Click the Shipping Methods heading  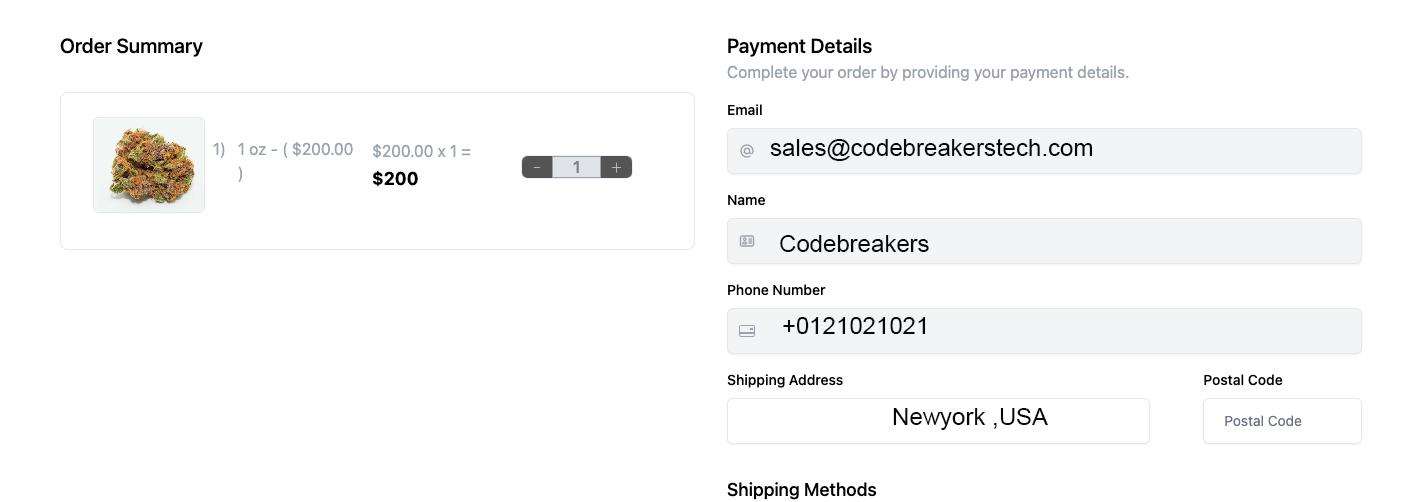click(802, 490)
